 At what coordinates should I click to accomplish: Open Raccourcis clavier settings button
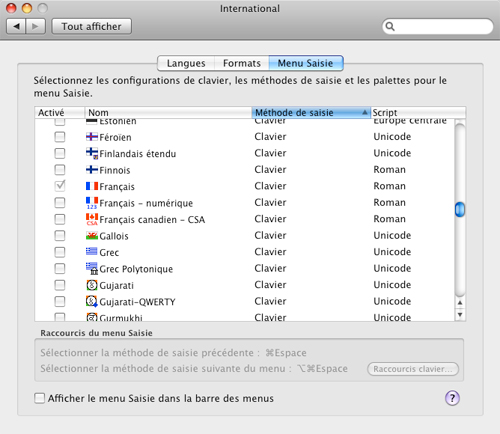coord(413,369)
